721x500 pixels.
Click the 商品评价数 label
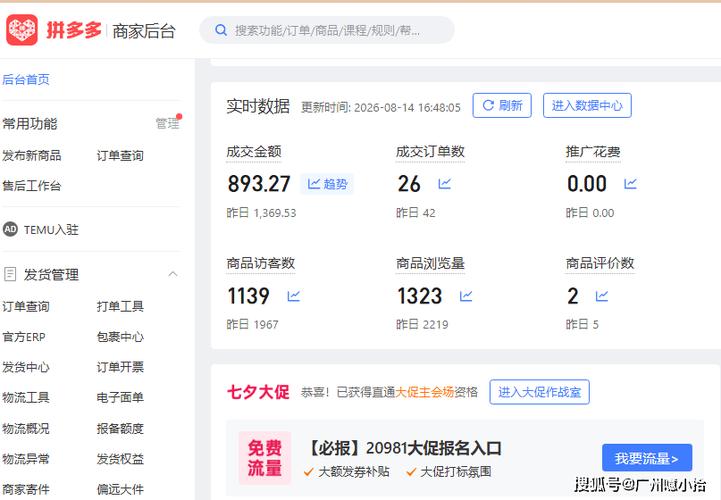pos(600,264)
